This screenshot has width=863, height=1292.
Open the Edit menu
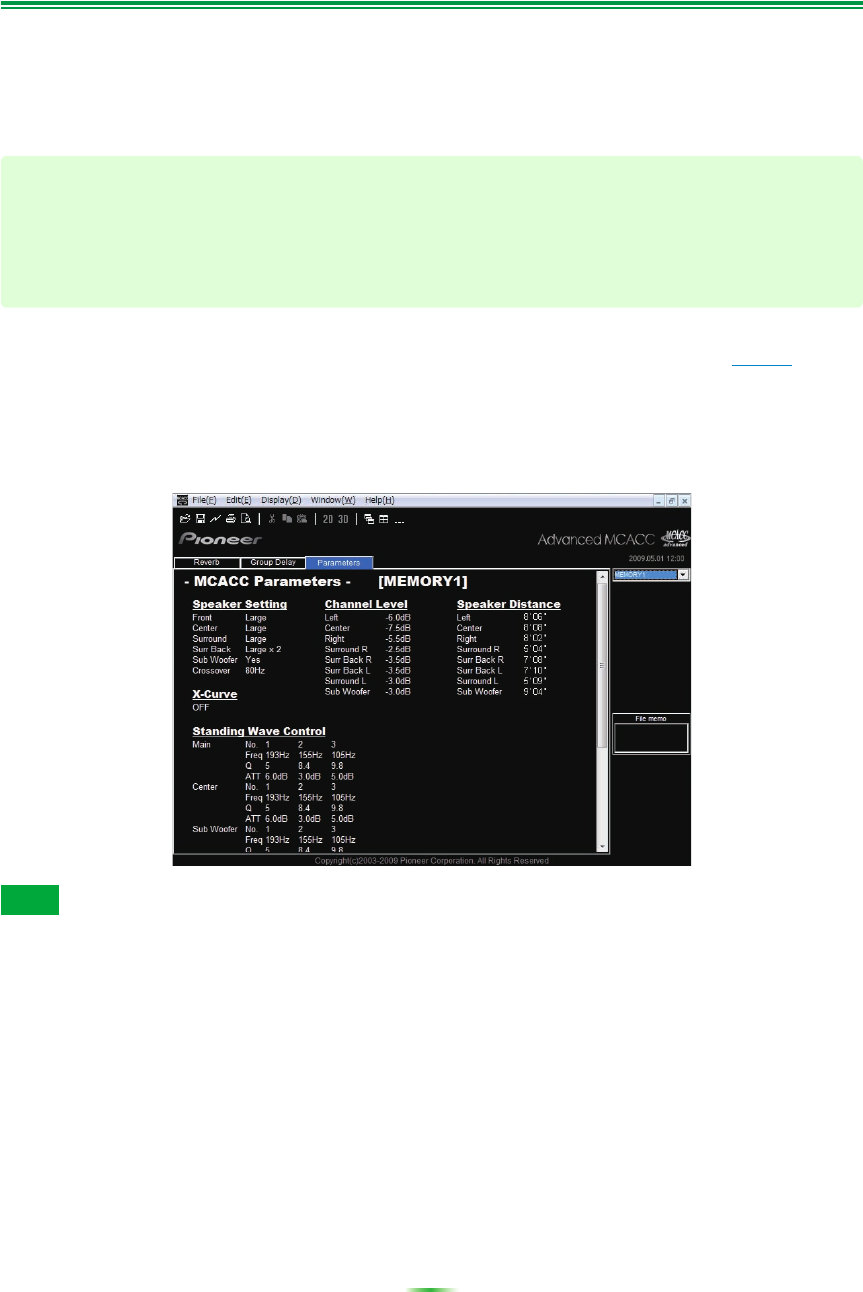238,500
